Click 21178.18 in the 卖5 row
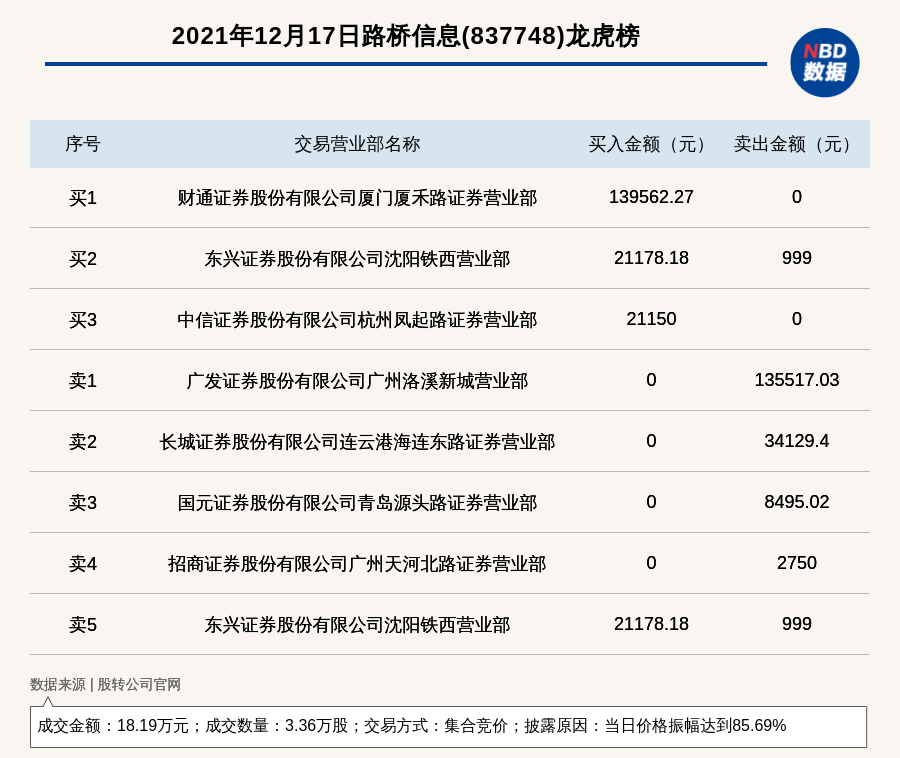The image size is (900, 758). pos(651,624)
